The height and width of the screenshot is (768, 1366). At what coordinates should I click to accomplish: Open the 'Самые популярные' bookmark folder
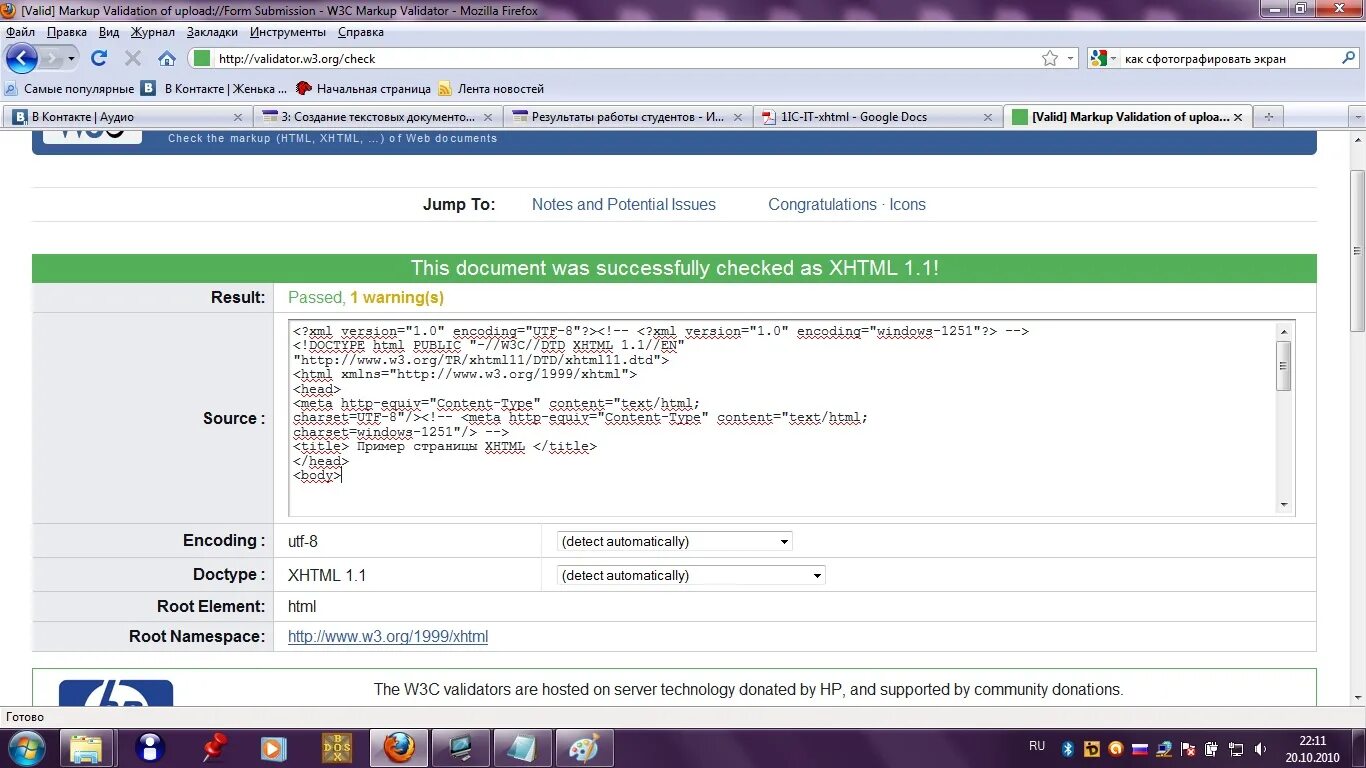(x=70, y=89)
